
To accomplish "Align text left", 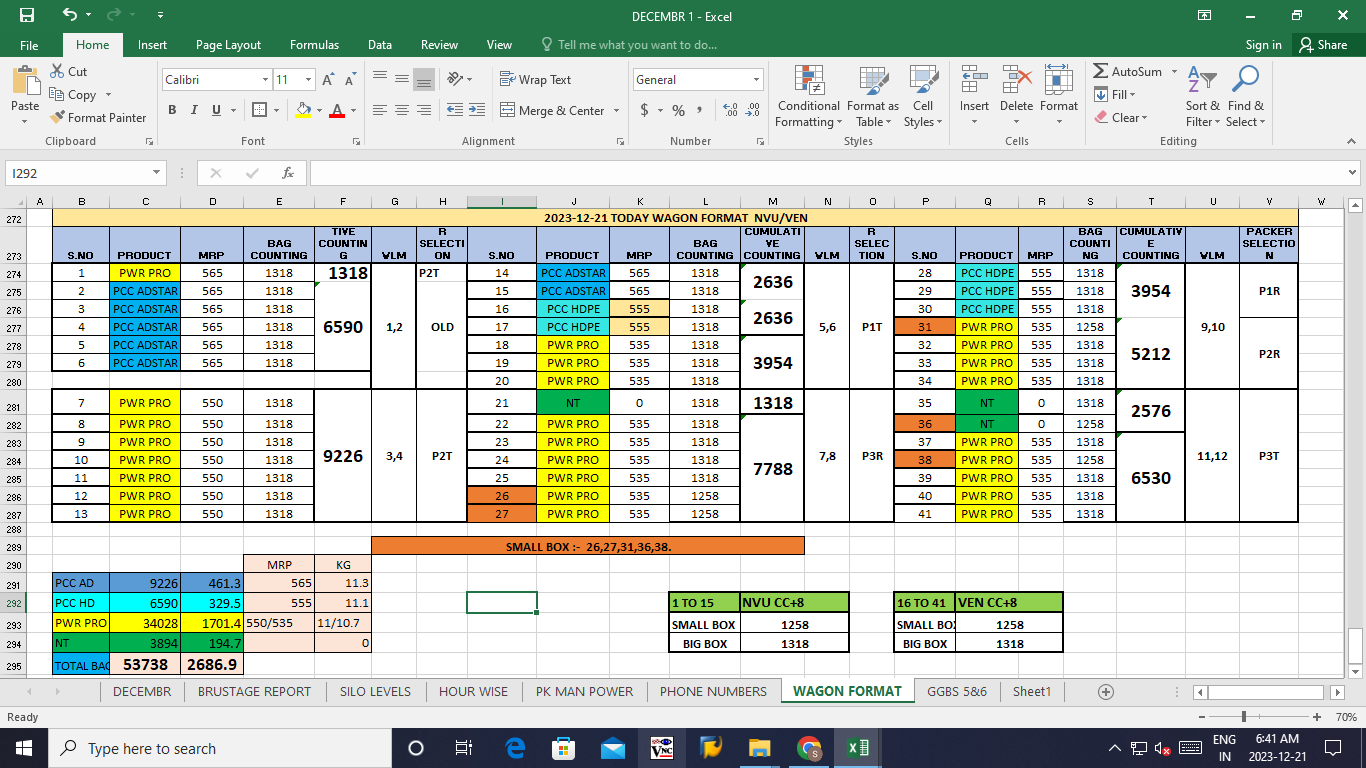I will (379, 110).
